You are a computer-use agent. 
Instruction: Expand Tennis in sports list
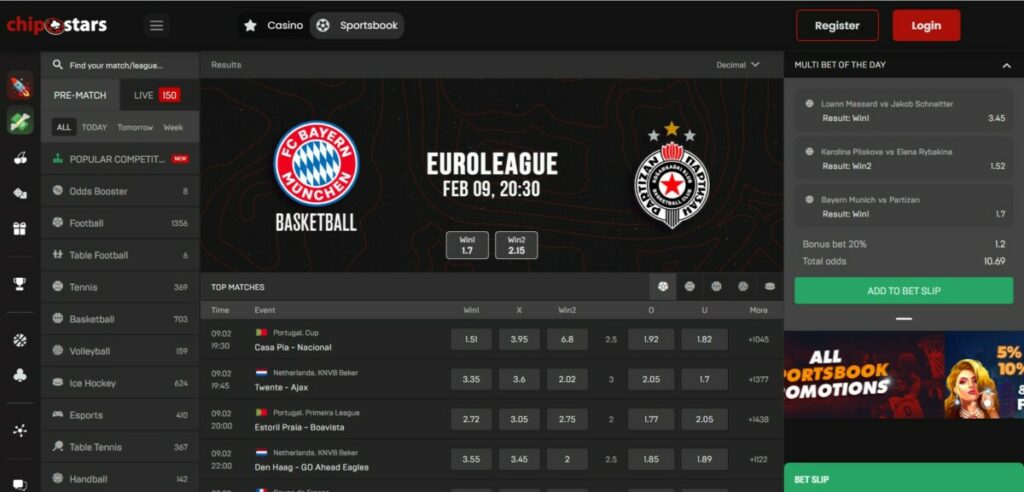tap(120, 287)
